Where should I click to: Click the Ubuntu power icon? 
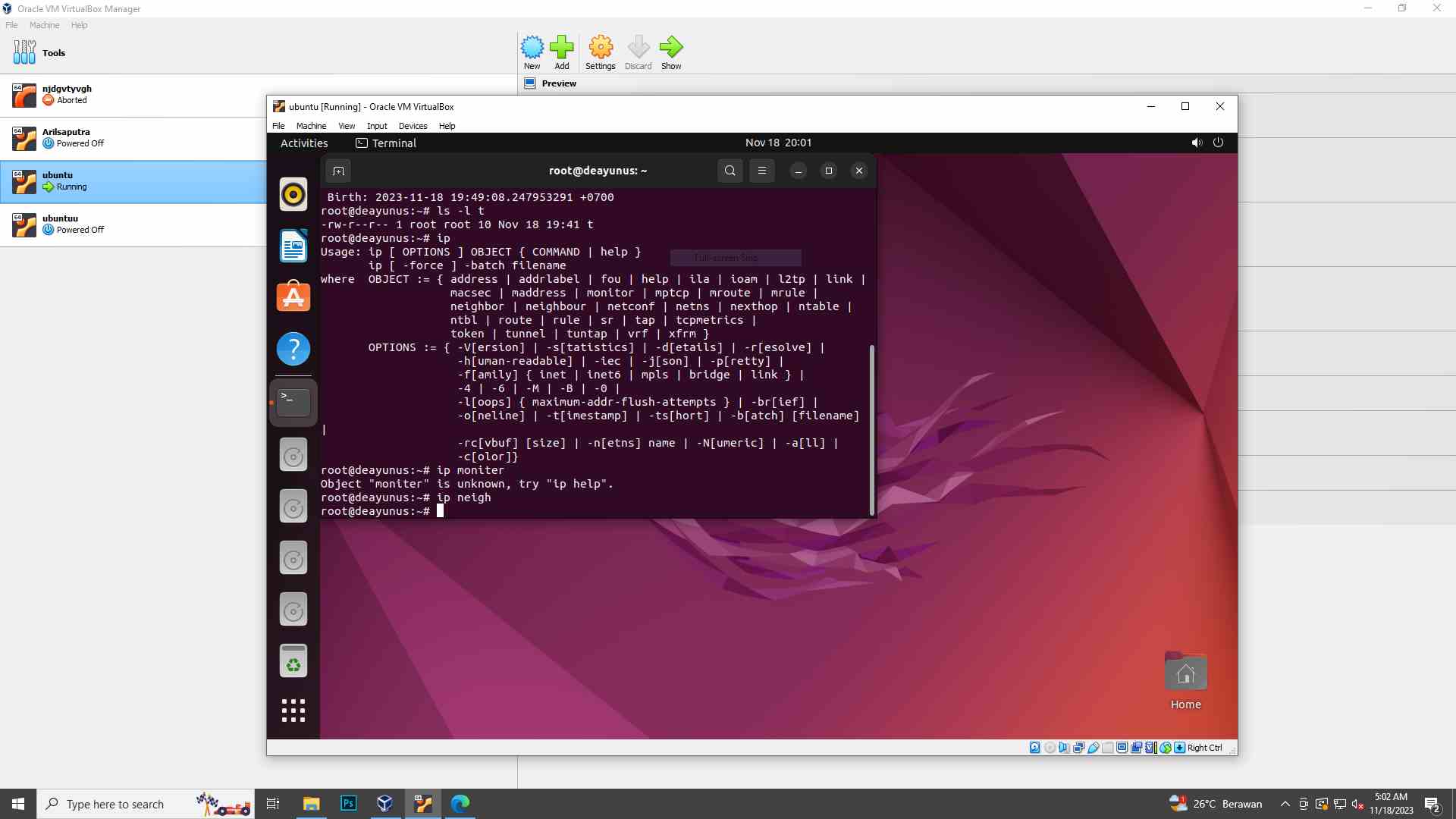(x=1218, y=143)
